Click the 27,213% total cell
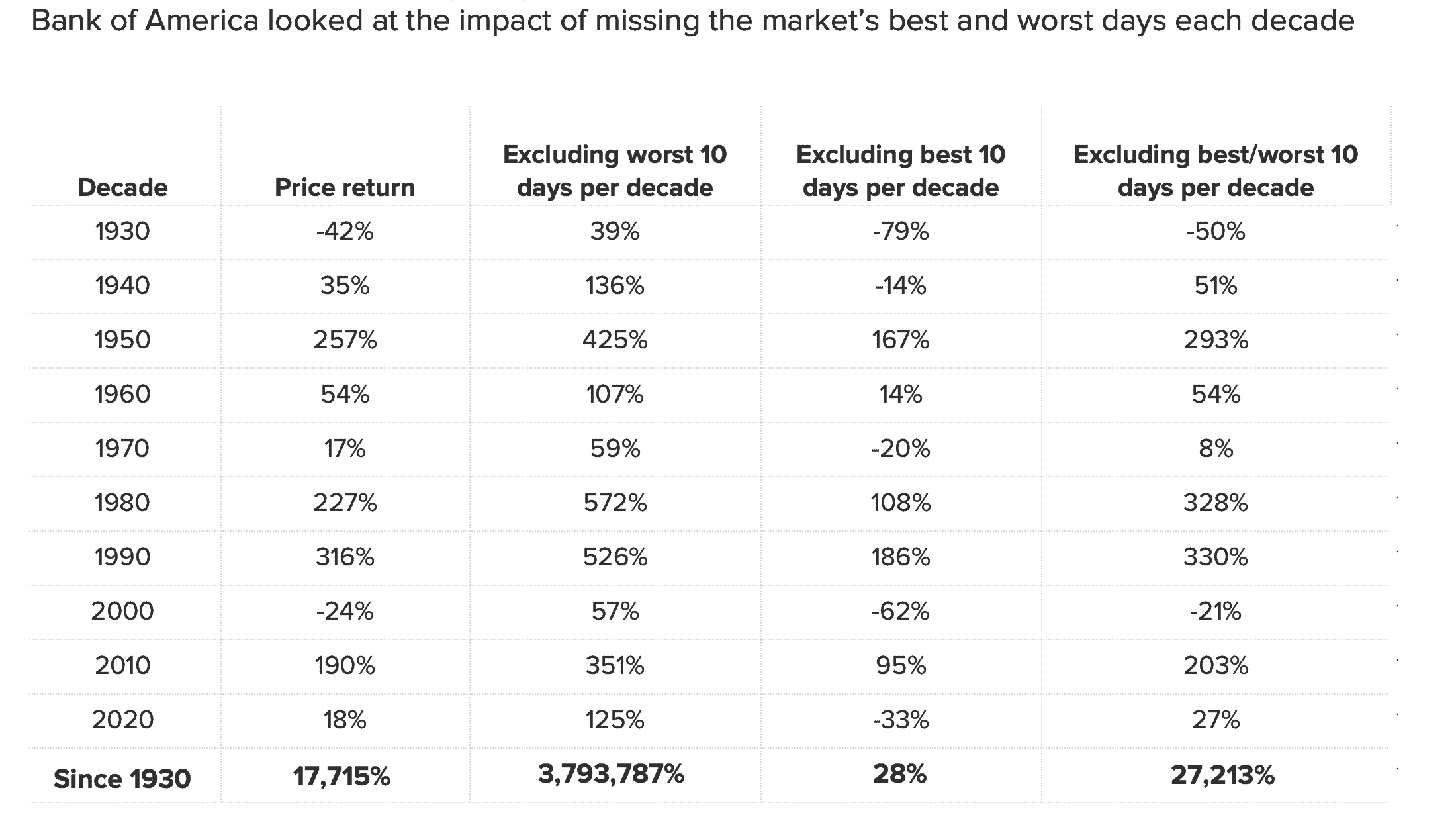 (x=1222, y=775)
